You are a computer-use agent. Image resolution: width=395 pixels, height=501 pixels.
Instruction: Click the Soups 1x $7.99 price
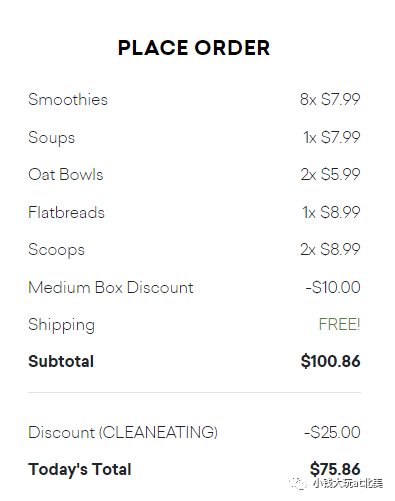tap(332, 137)
